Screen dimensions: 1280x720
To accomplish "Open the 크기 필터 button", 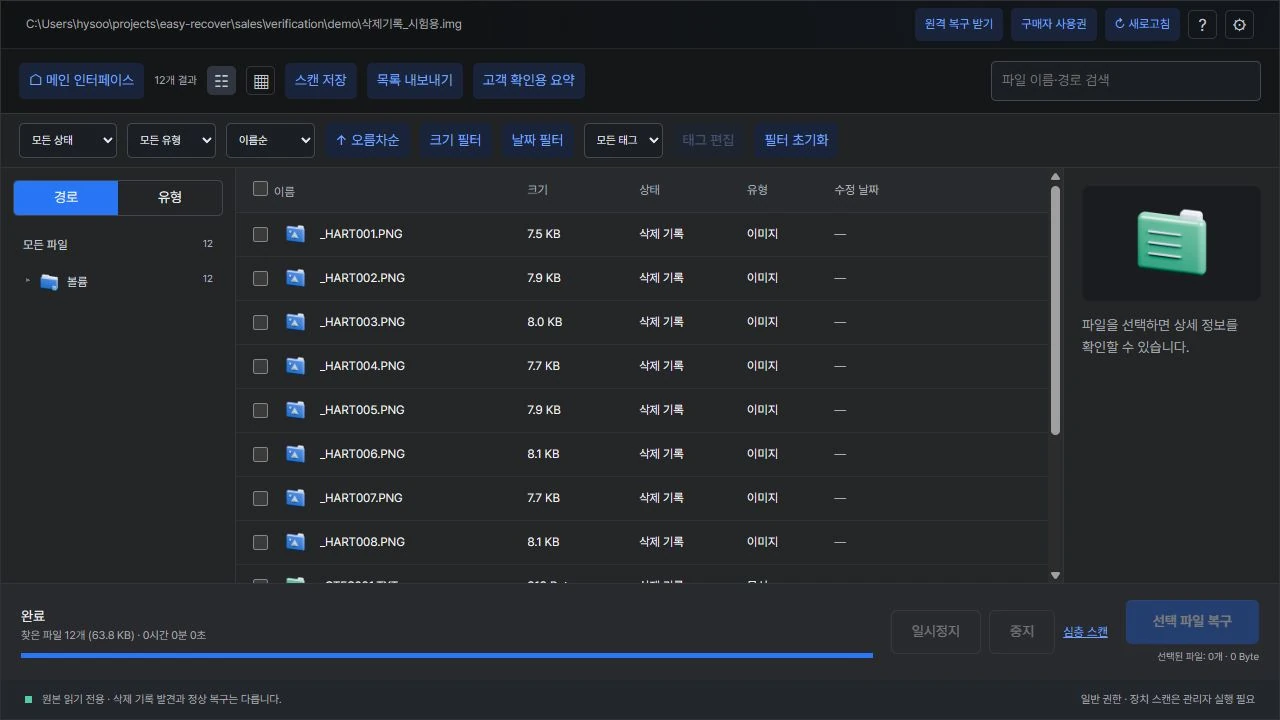I will point(455,141).
